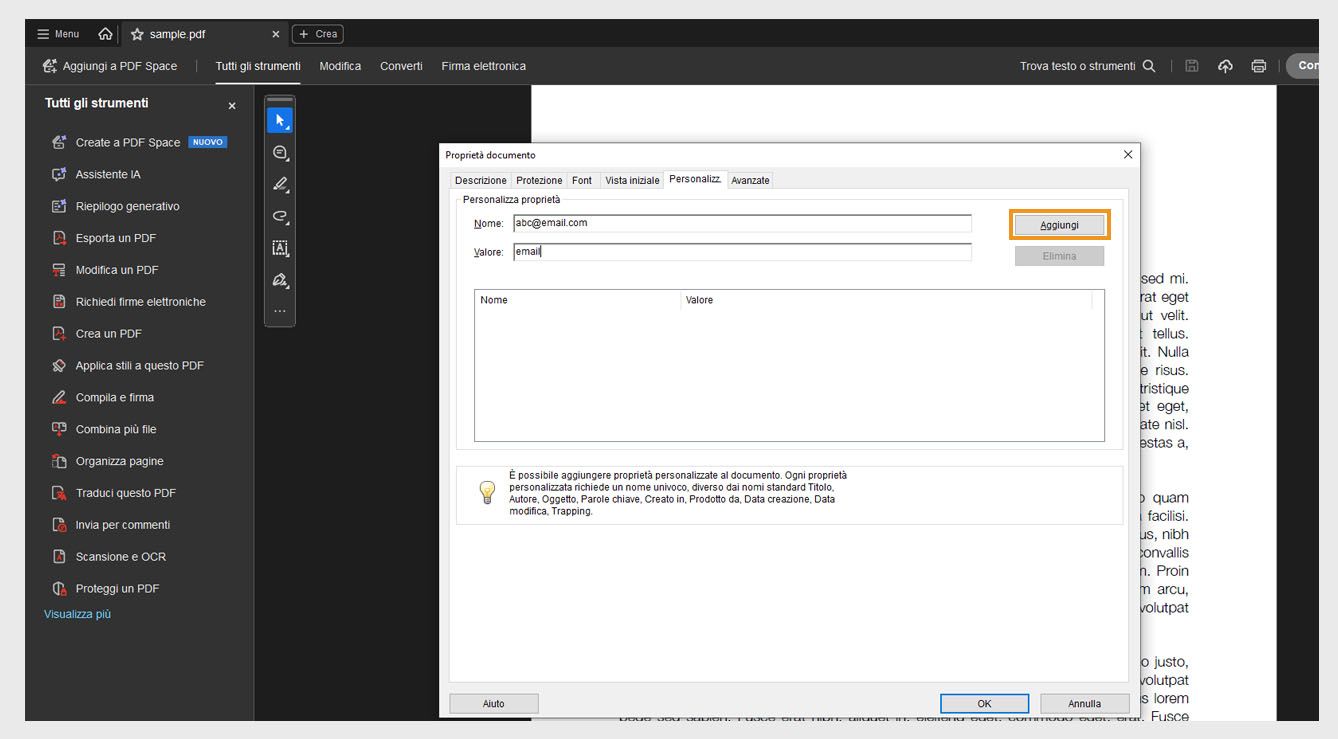
Task: Click the Annulla button
Action: pos(1084,704)
